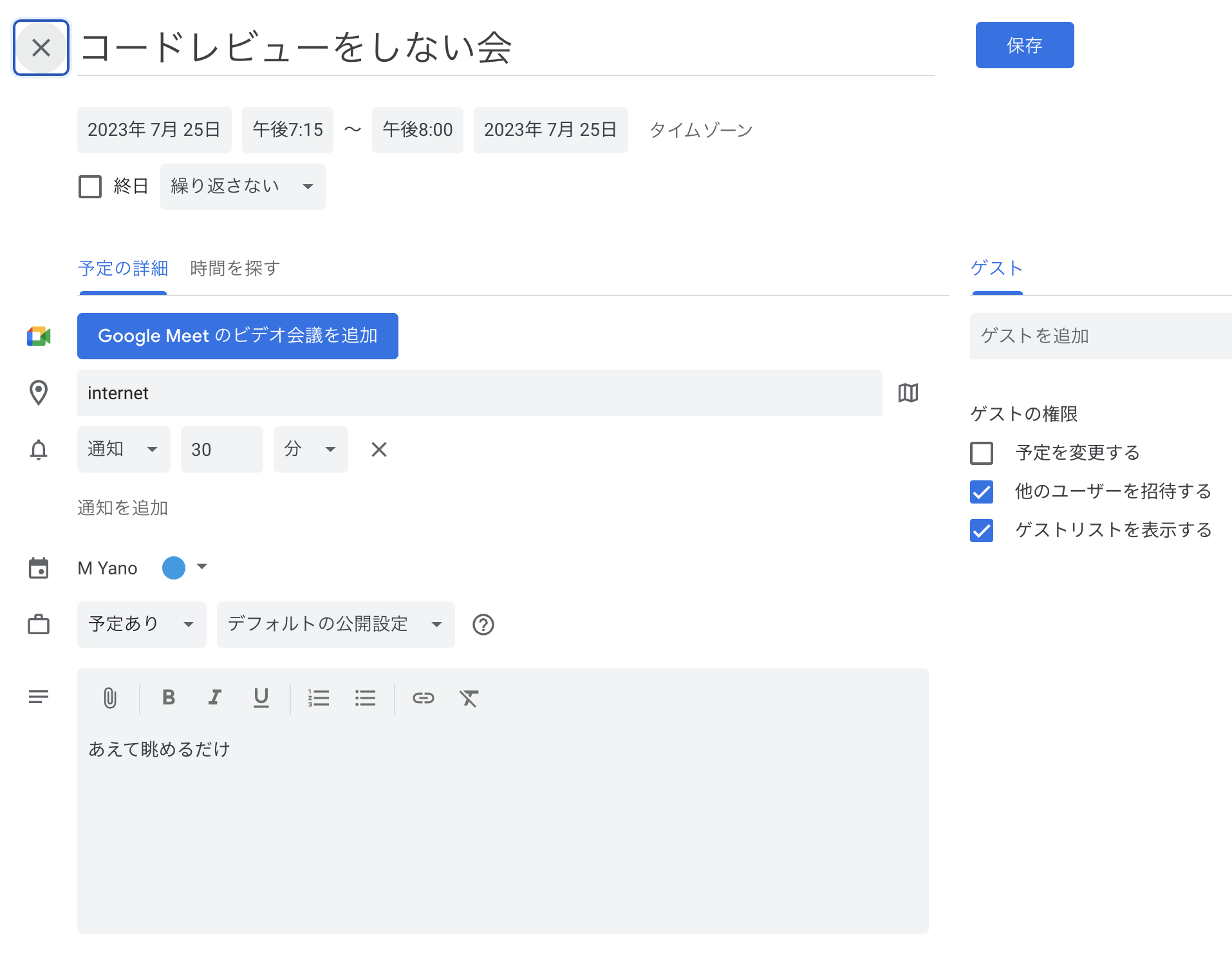Click the location pin icon

39,393
